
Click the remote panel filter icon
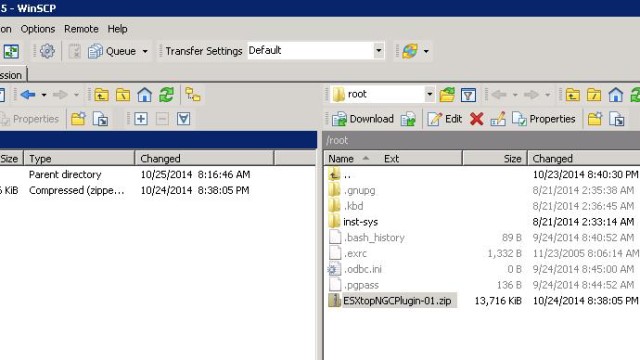pyautogui.click(x=468, y=95)
